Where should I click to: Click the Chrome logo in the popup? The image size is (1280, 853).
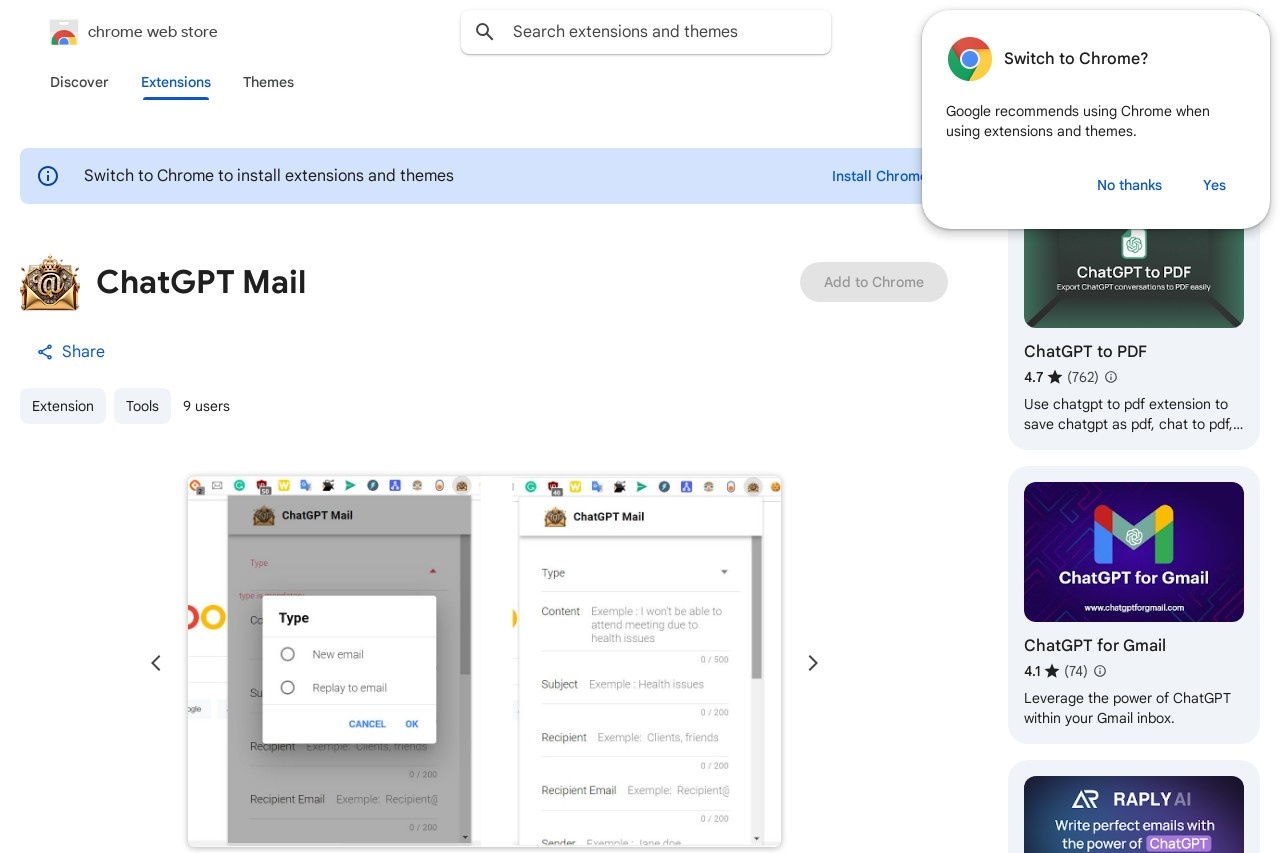click(x=969, y=59)
